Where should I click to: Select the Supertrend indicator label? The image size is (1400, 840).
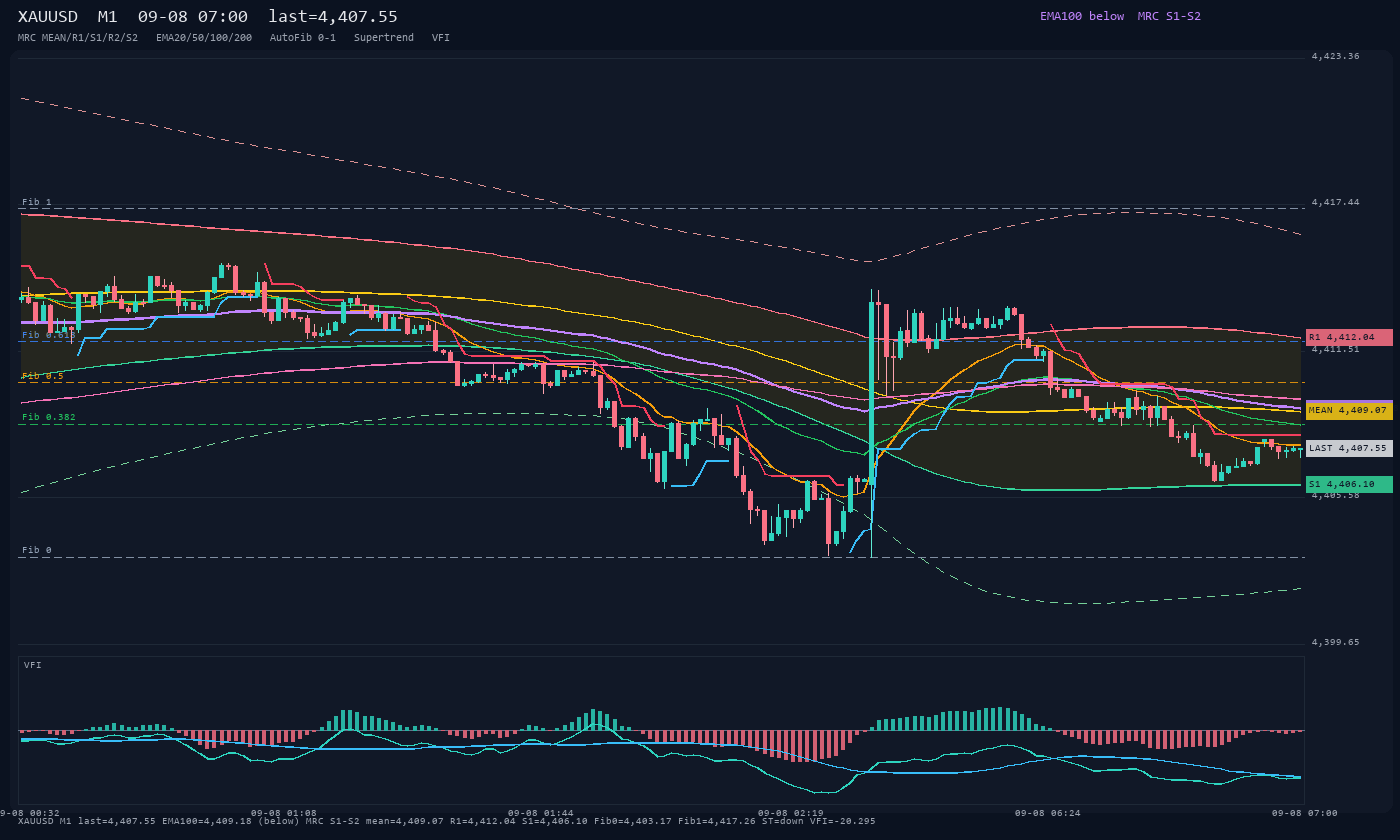[384, 38]
